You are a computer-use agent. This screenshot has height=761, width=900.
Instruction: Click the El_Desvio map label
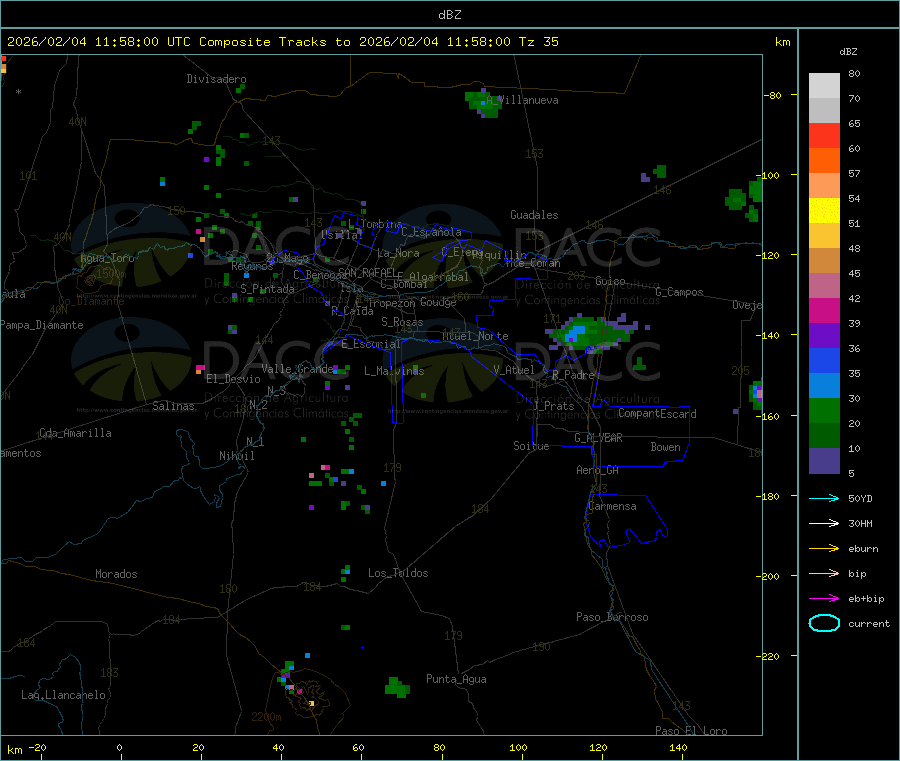click(x=233, y=379)
